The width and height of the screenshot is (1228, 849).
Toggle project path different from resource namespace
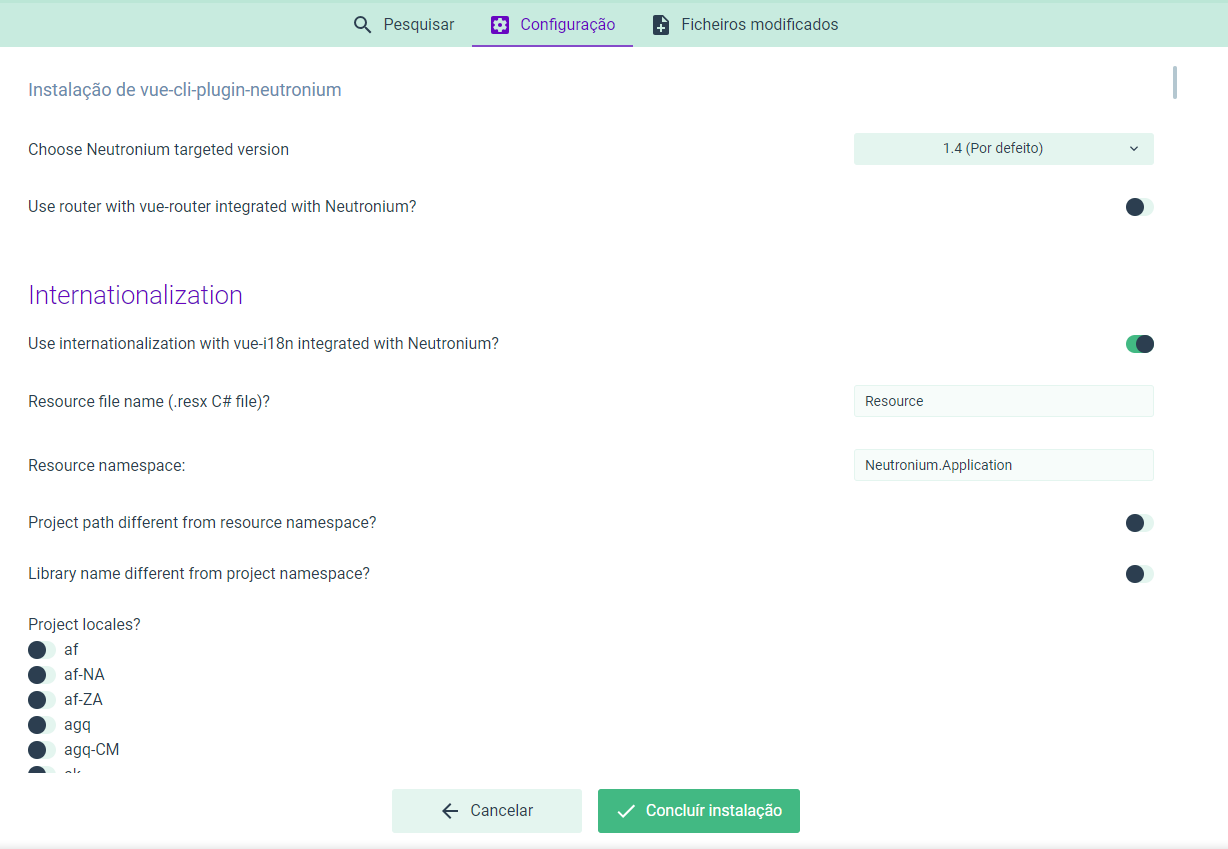click(x=1139, y=523)
